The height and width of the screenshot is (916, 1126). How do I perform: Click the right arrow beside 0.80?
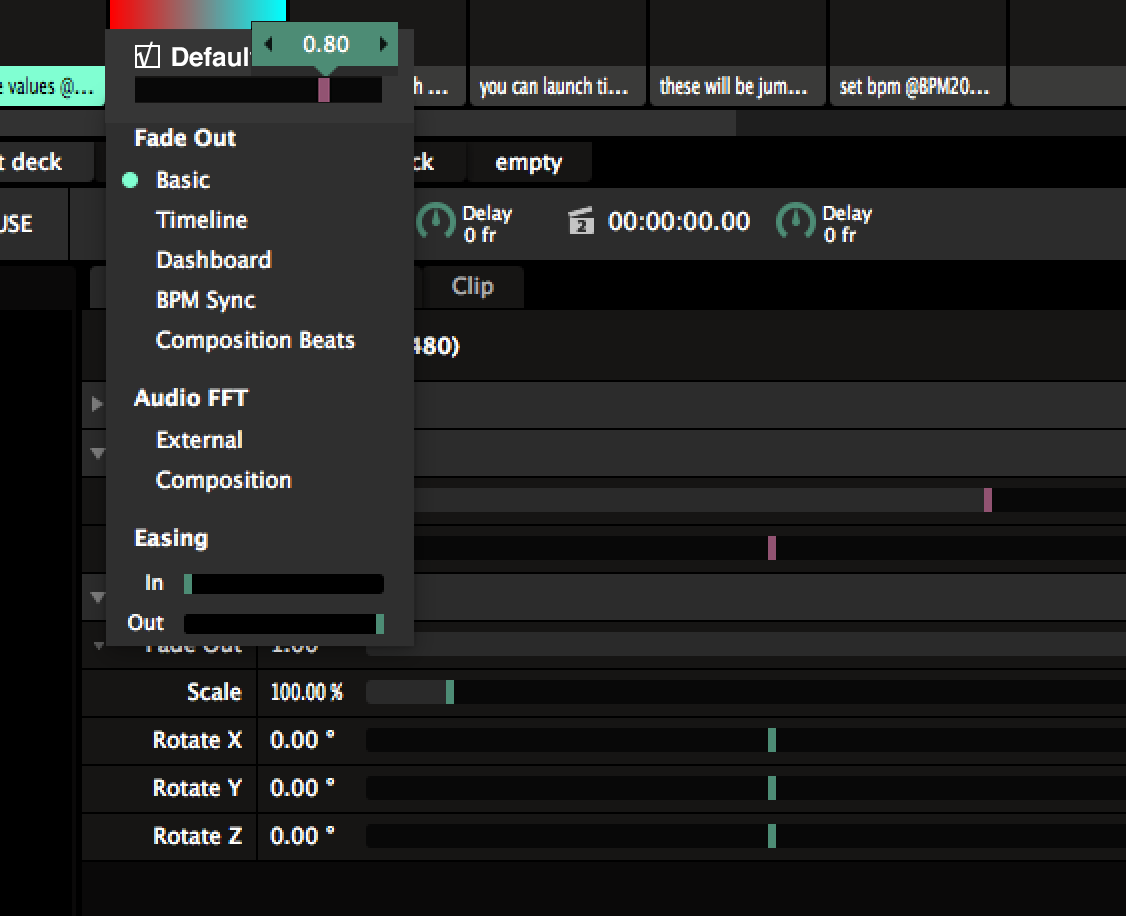point(383,44)
